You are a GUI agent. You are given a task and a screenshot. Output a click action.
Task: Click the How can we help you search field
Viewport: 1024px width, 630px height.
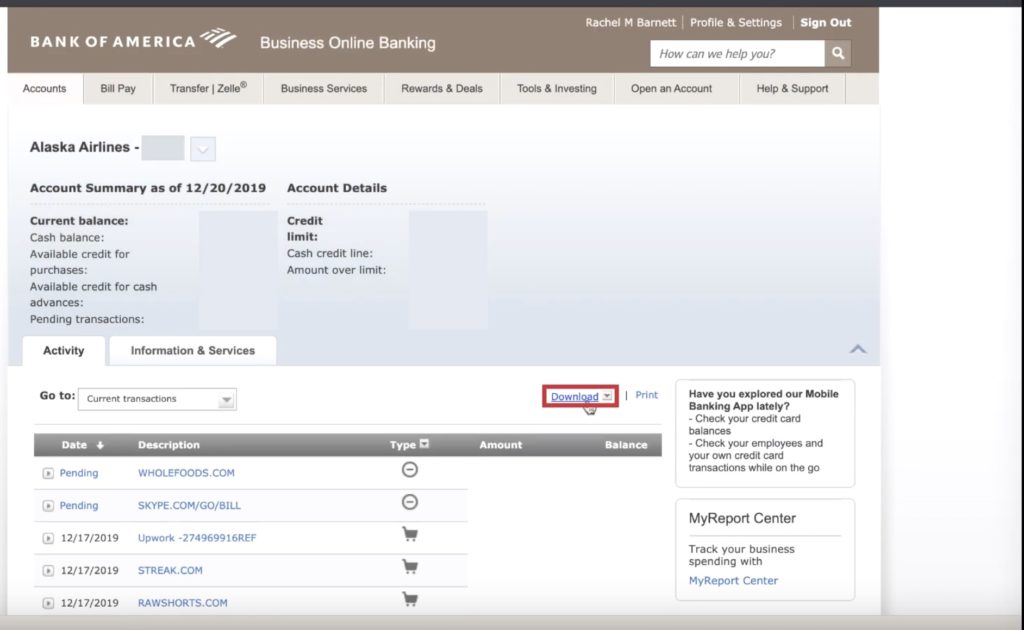tap(737, 54)
